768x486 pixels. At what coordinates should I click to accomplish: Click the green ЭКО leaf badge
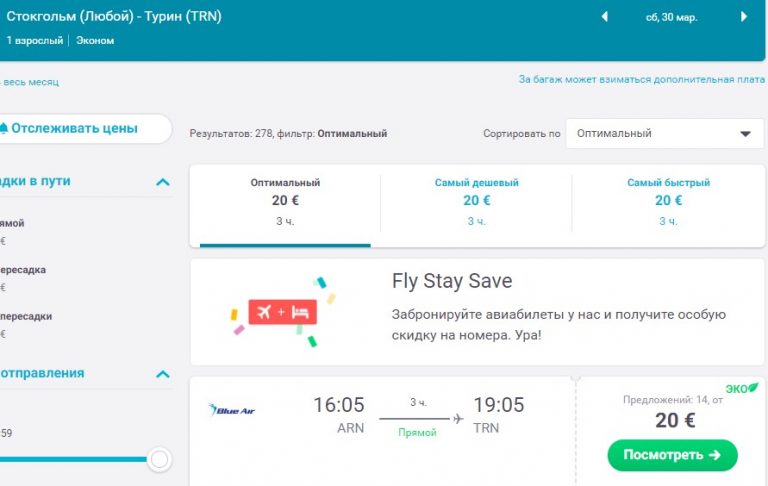(741, 387)
